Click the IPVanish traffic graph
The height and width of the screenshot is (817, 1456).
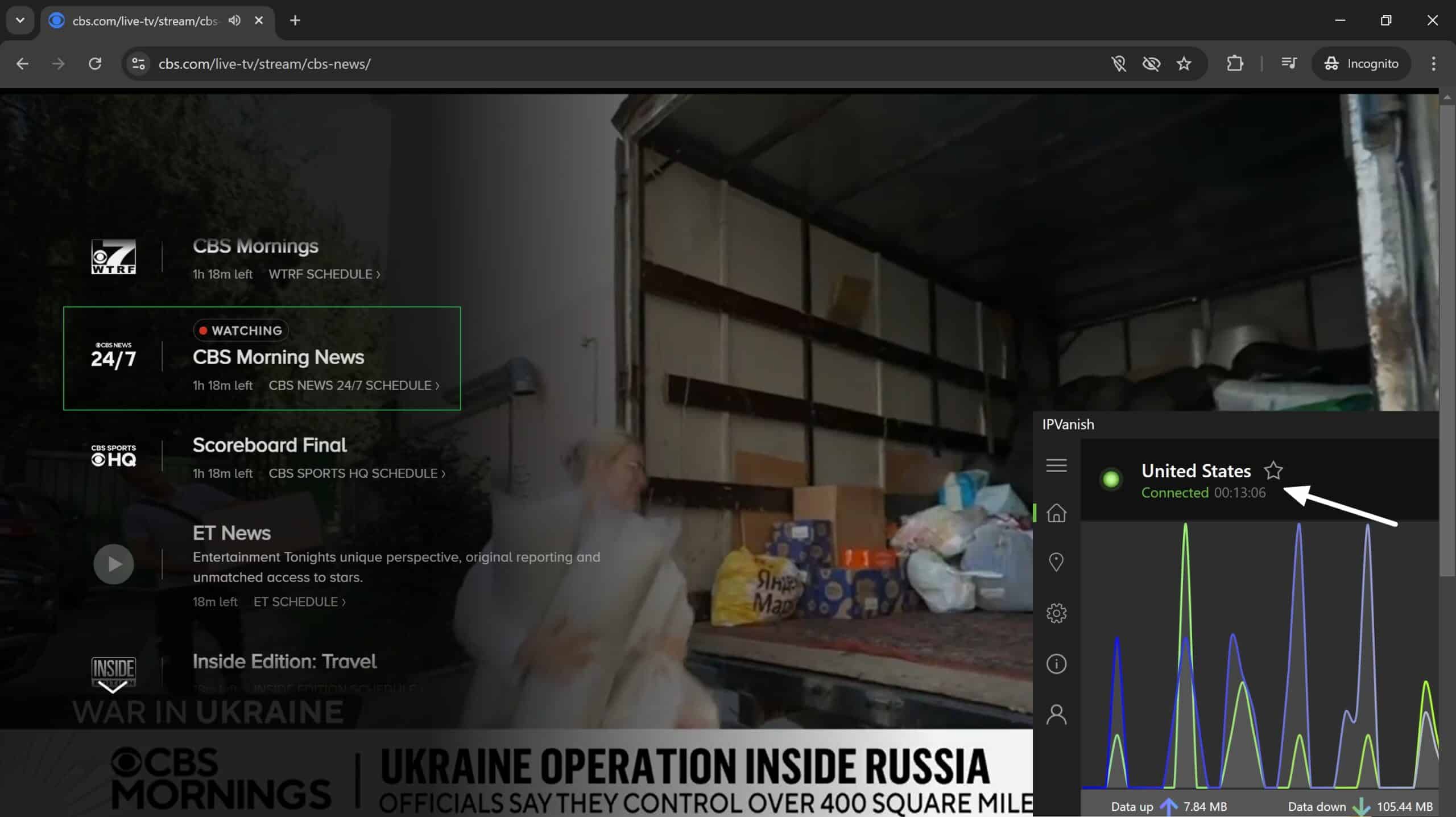click(1260, 654)
